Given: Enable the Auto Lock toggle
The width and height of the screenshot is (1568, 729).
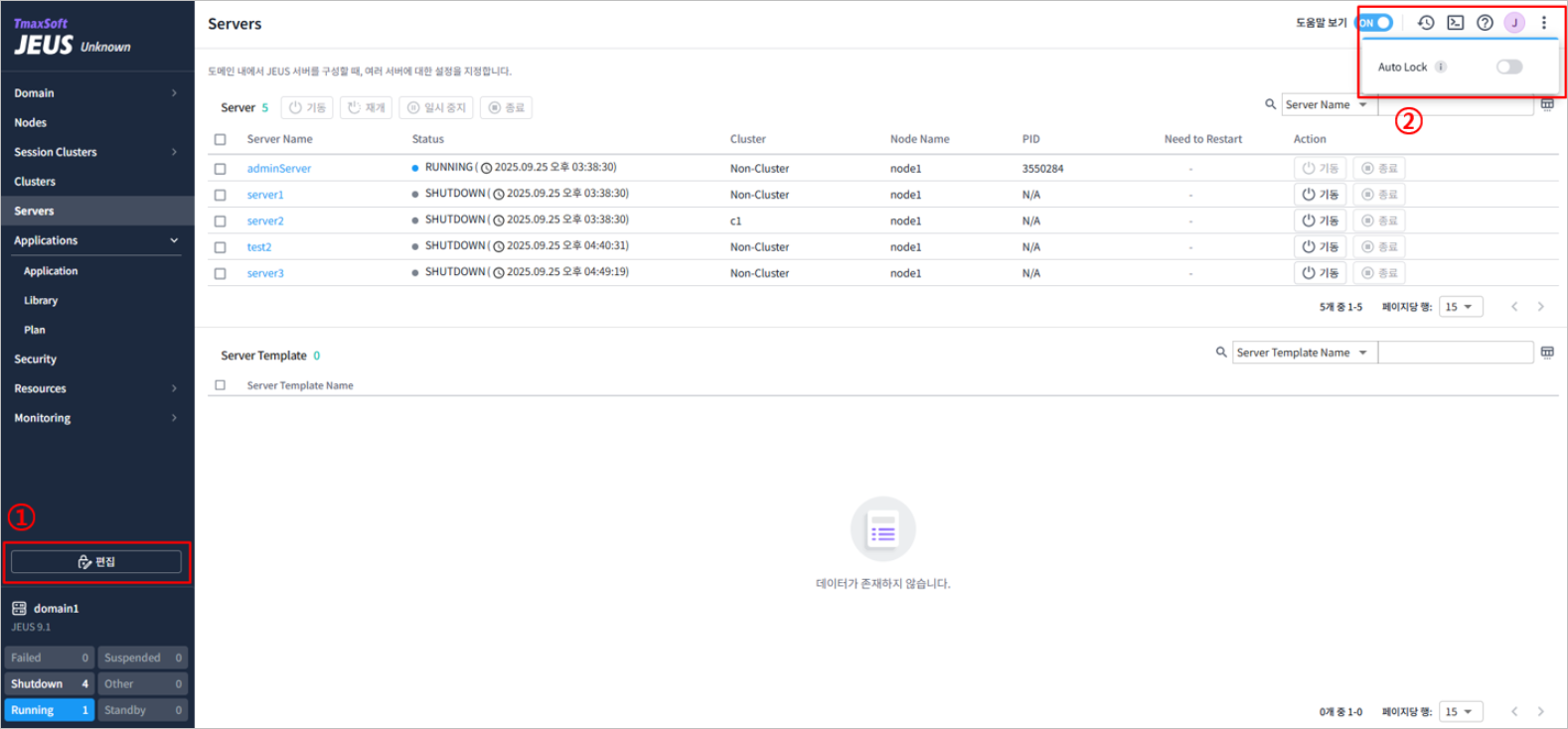Looking at the screenshot, I should click(1508, 68).
